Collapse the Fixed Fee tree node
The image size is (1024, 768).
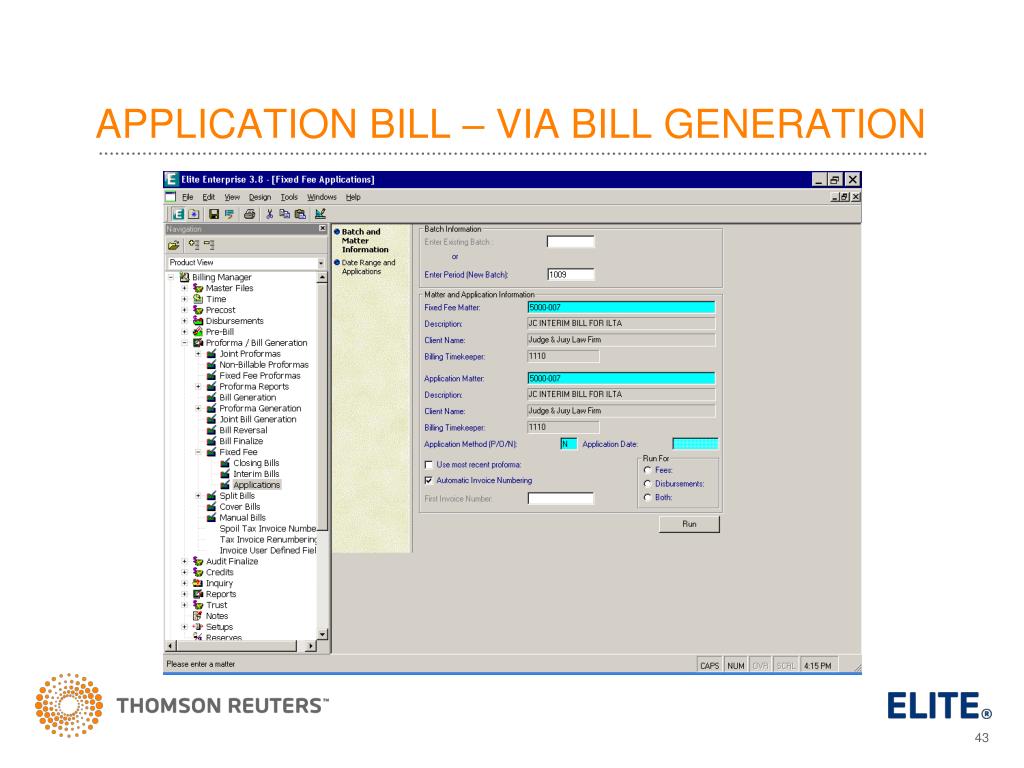pos(199,452)
